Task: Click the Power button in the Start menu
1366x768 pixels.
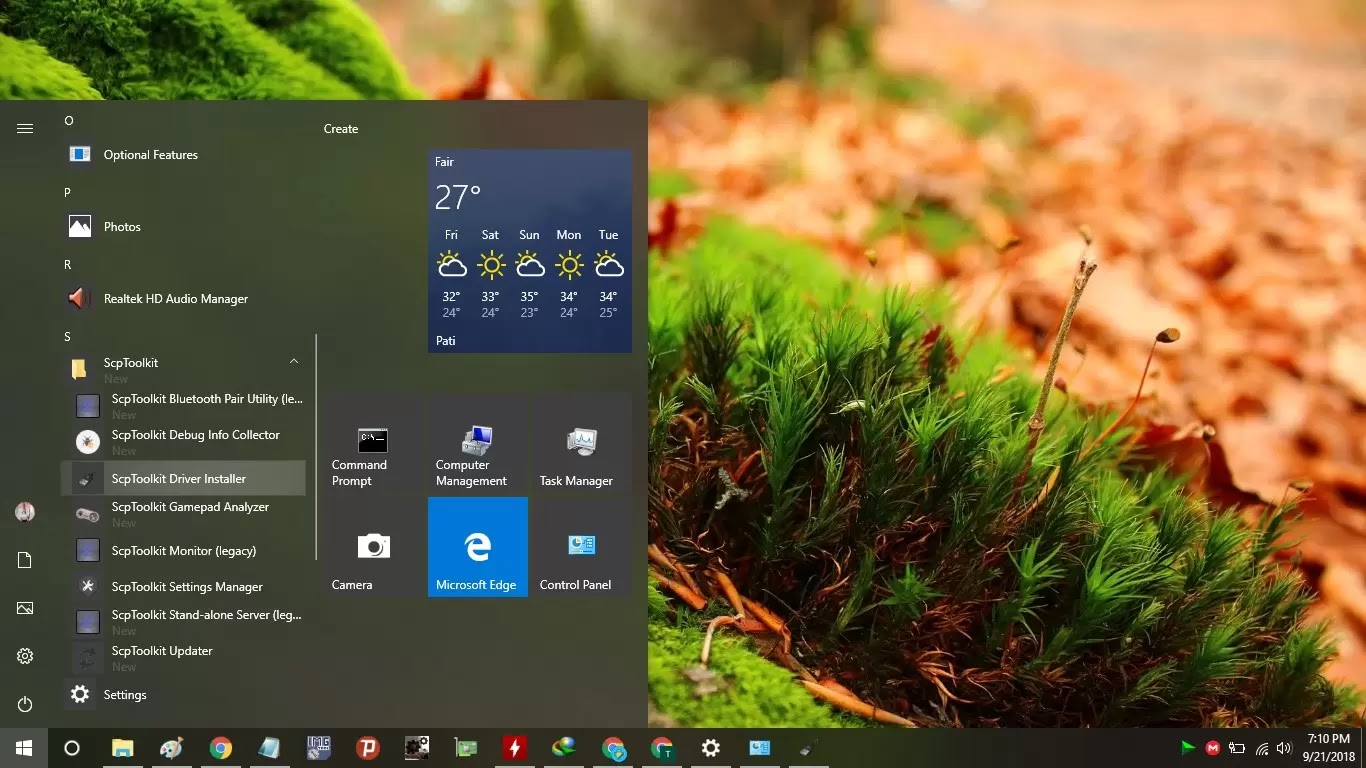Action: click(24, 703)
